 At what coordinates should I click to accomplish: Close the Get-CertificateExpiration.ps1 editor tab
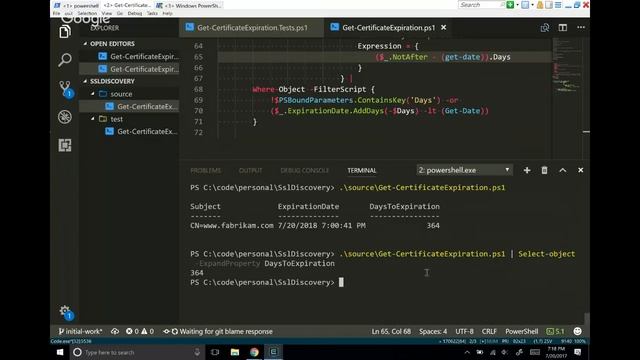tap(444, 27)
